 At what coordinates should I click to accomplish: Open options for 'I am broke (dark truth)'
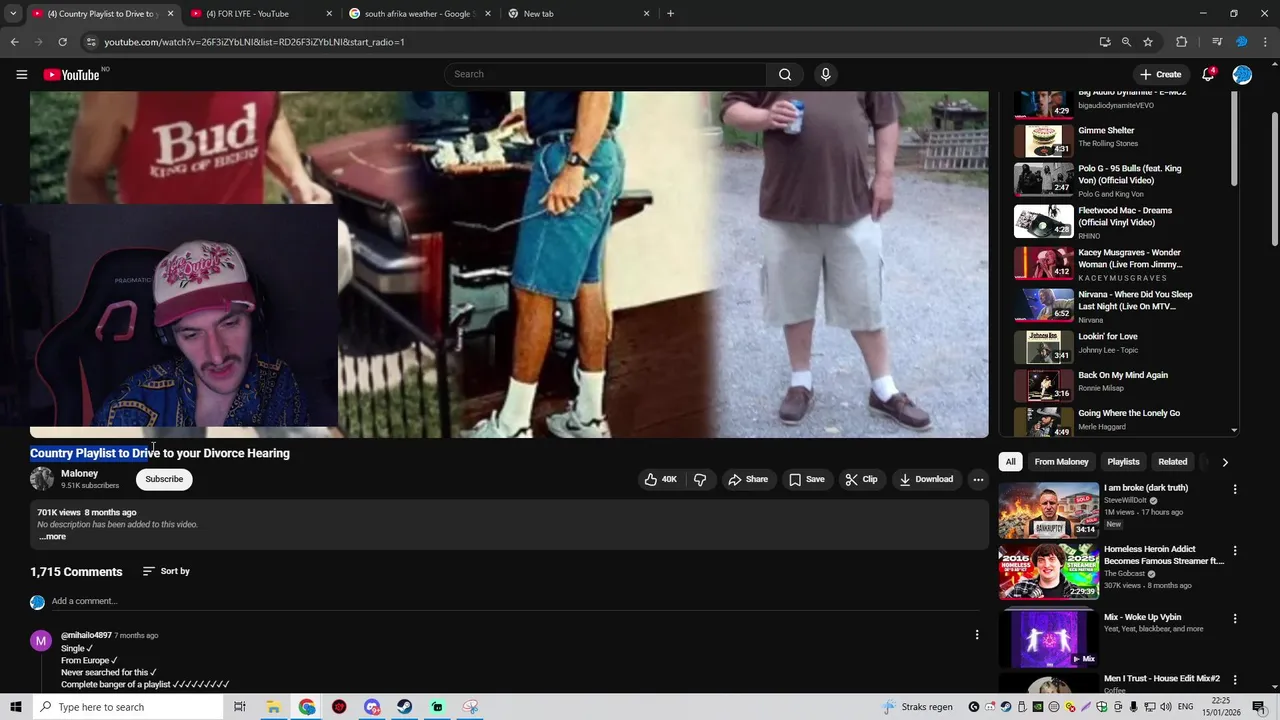1235,489
